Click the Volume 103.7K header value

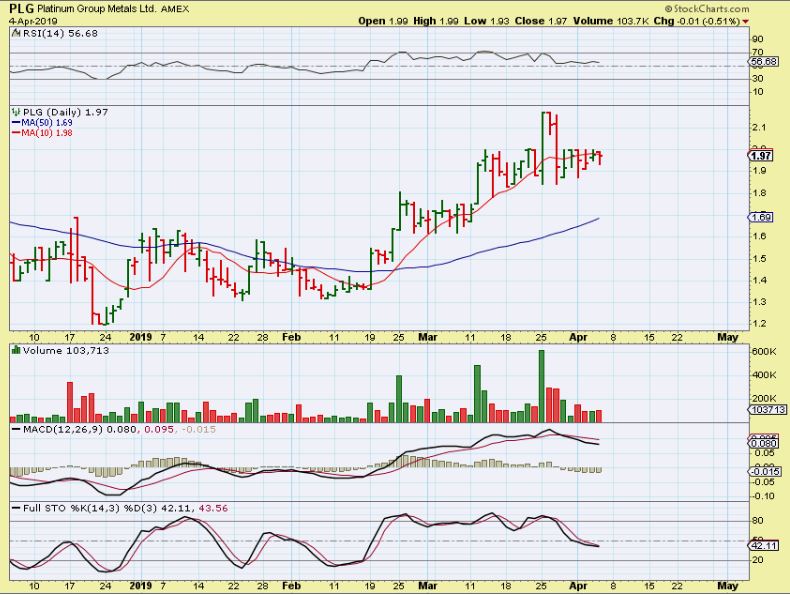tap(611, 21)
